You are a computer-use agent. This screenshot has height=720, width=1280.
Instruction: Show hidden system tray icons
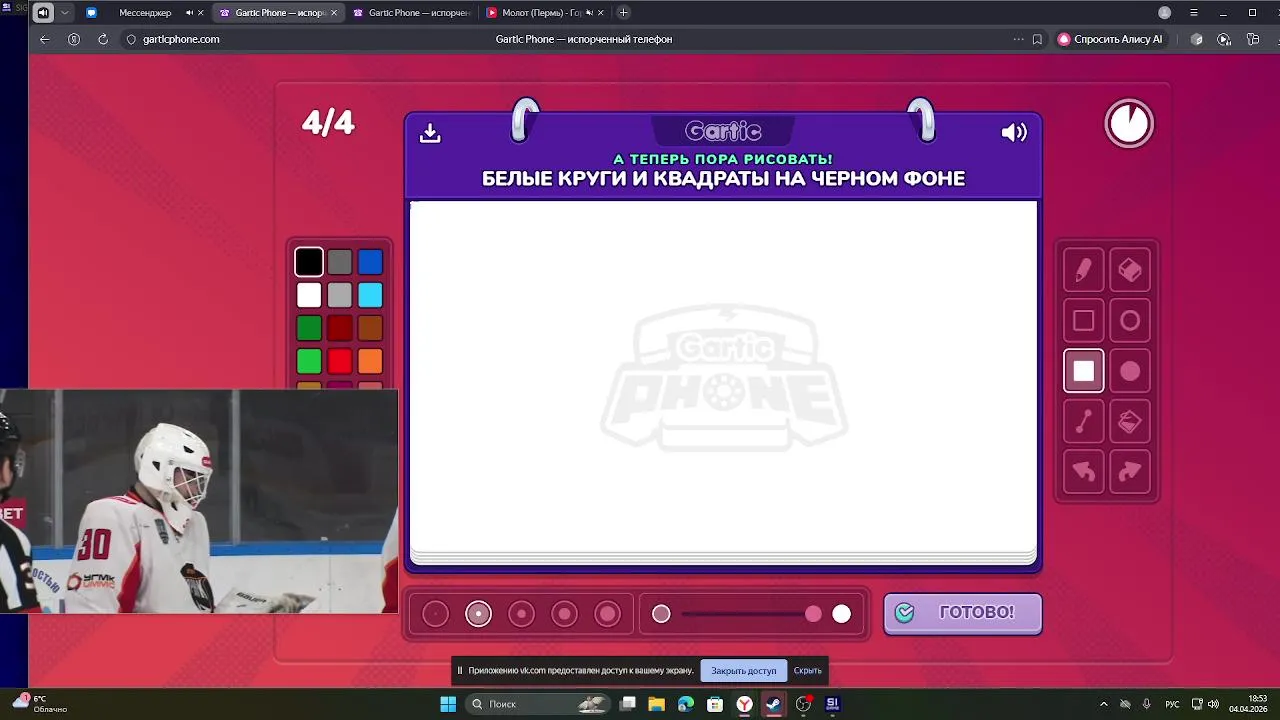pos(1104,704)
